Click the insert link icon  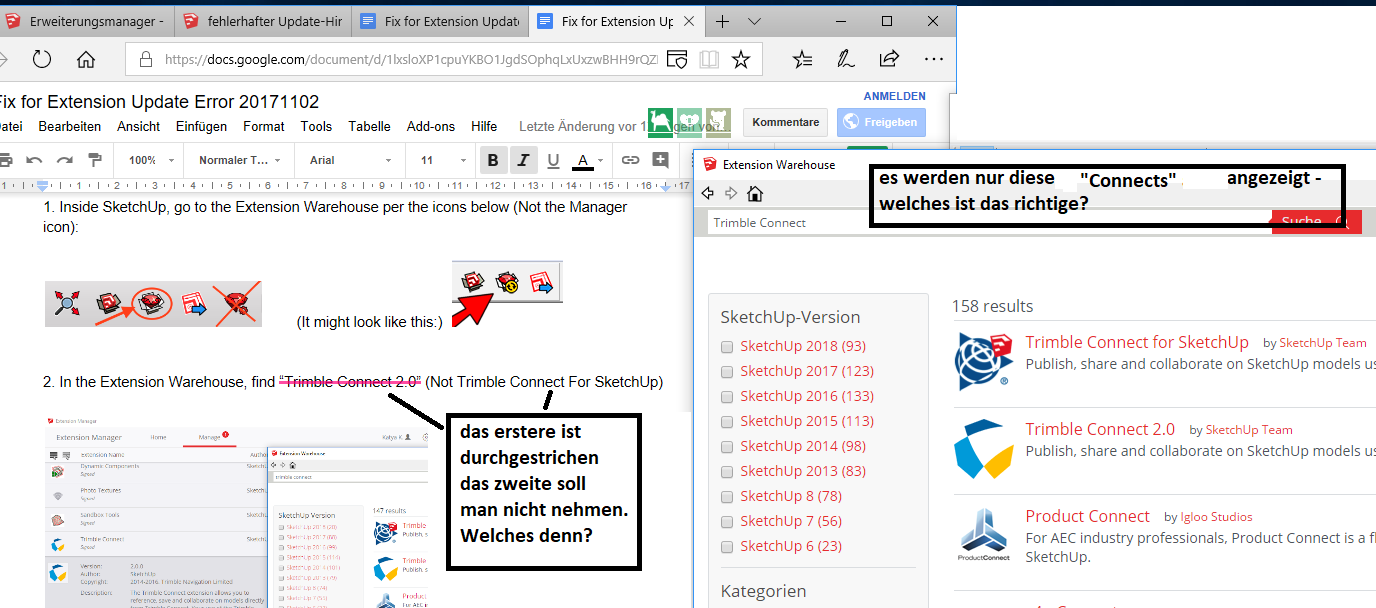click(630, 160)
